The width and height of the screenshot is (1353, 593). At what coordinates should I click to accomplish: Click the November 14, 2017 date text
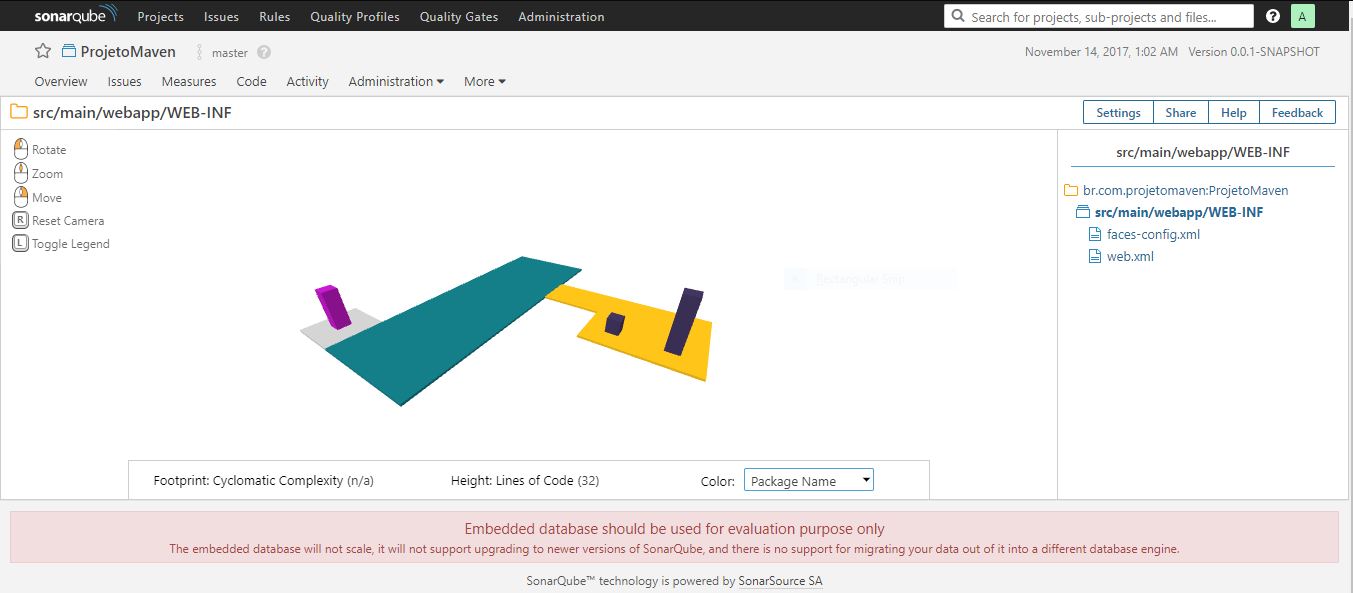tap(1101, 52)
